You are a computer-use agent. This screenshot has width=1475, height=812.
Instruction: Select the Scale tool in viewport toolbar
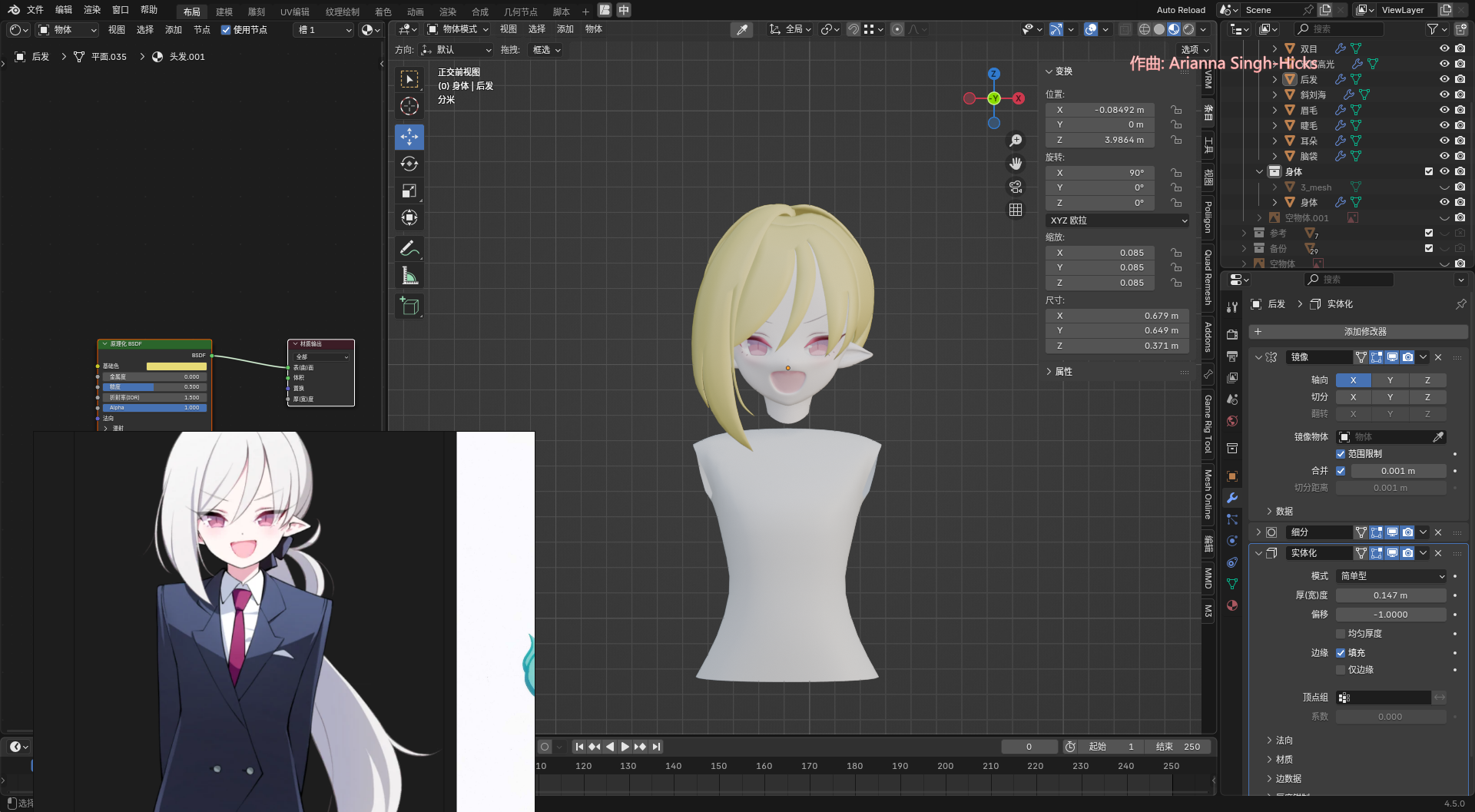click(409, 191)
